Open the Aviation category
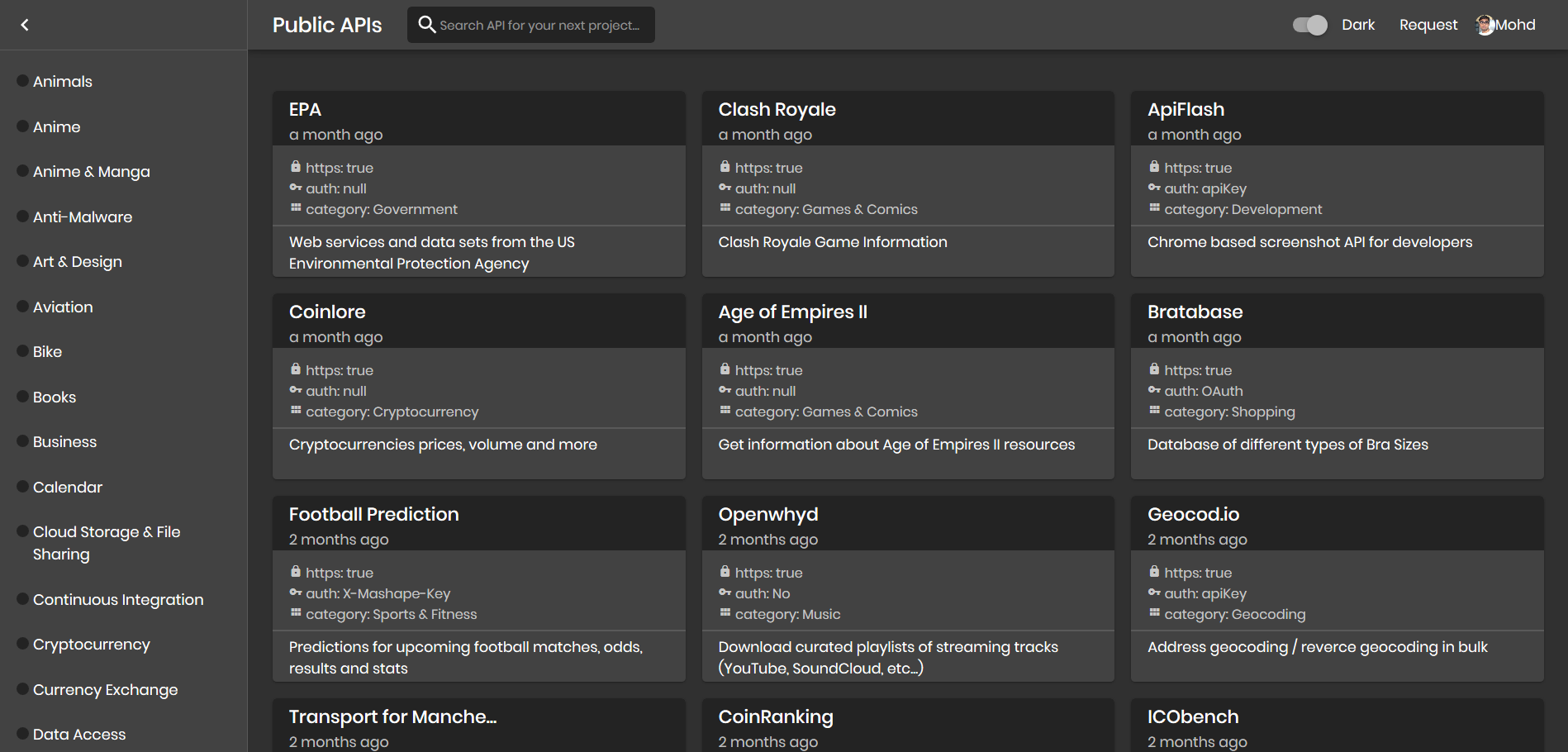This screenshot has height=752, width=1568. point(63,307)
